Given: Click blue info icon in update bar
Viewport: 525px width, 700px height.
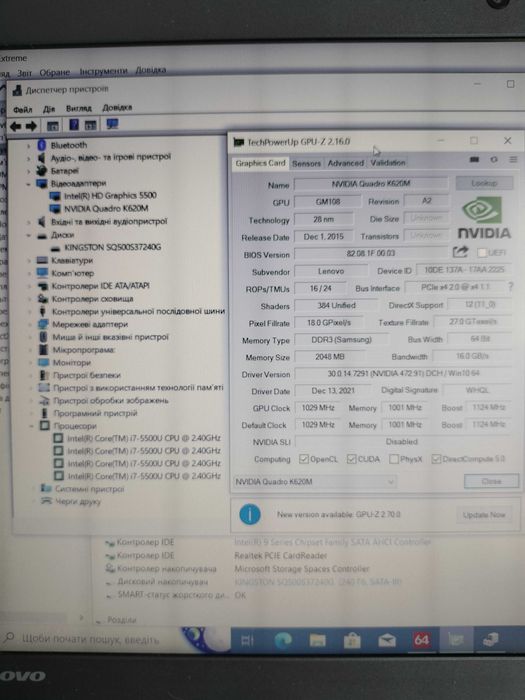Looking at the screenshot, I should (x=250, y=515).
